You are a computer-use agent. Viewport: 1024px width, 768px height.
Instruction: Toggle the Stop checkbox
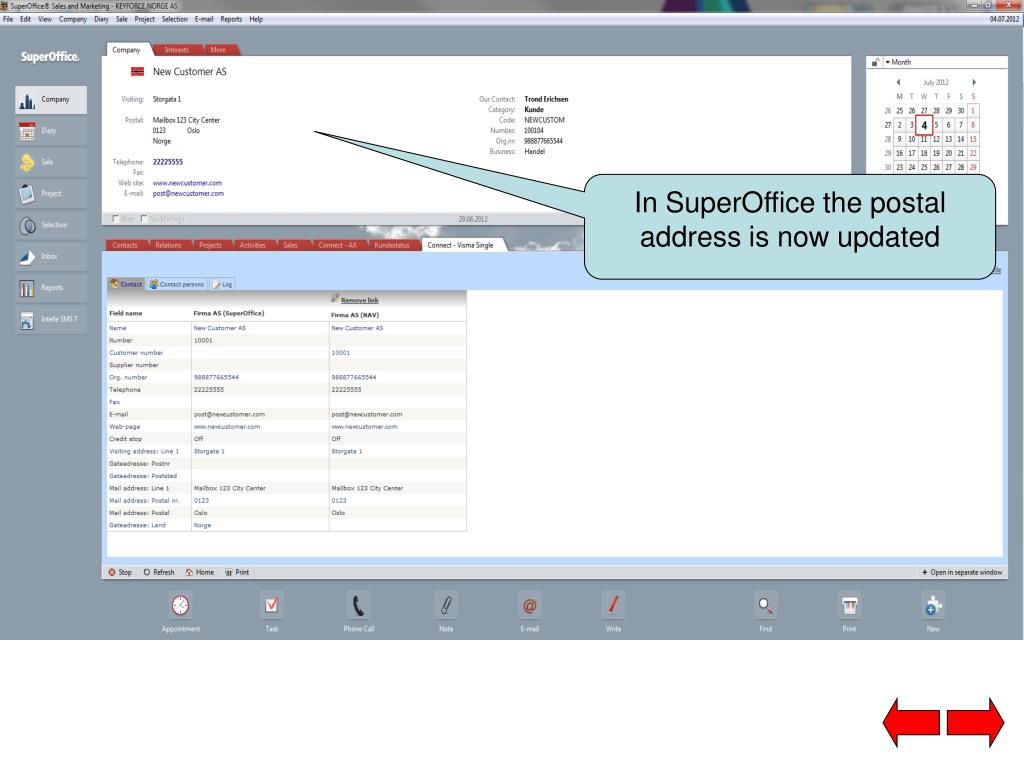[116, 219]
